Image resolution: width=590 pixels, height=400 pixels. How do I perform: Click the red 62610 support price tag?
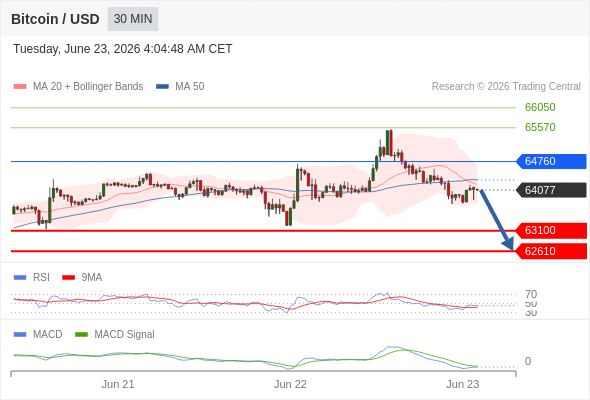[x=551, y=251]
